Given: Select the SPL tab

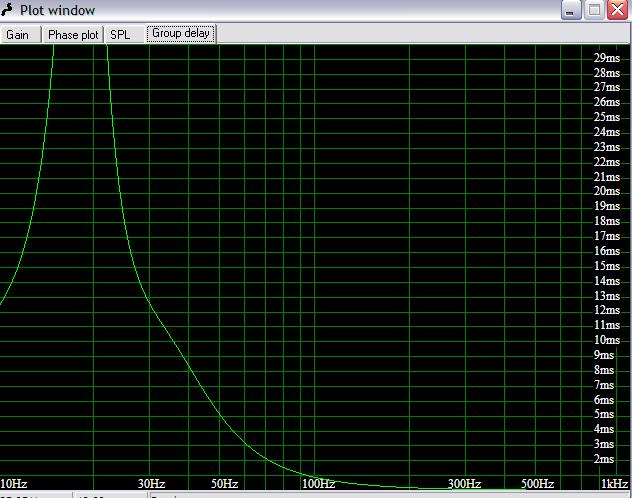Looking at the screenshot, I should point(120,34).
